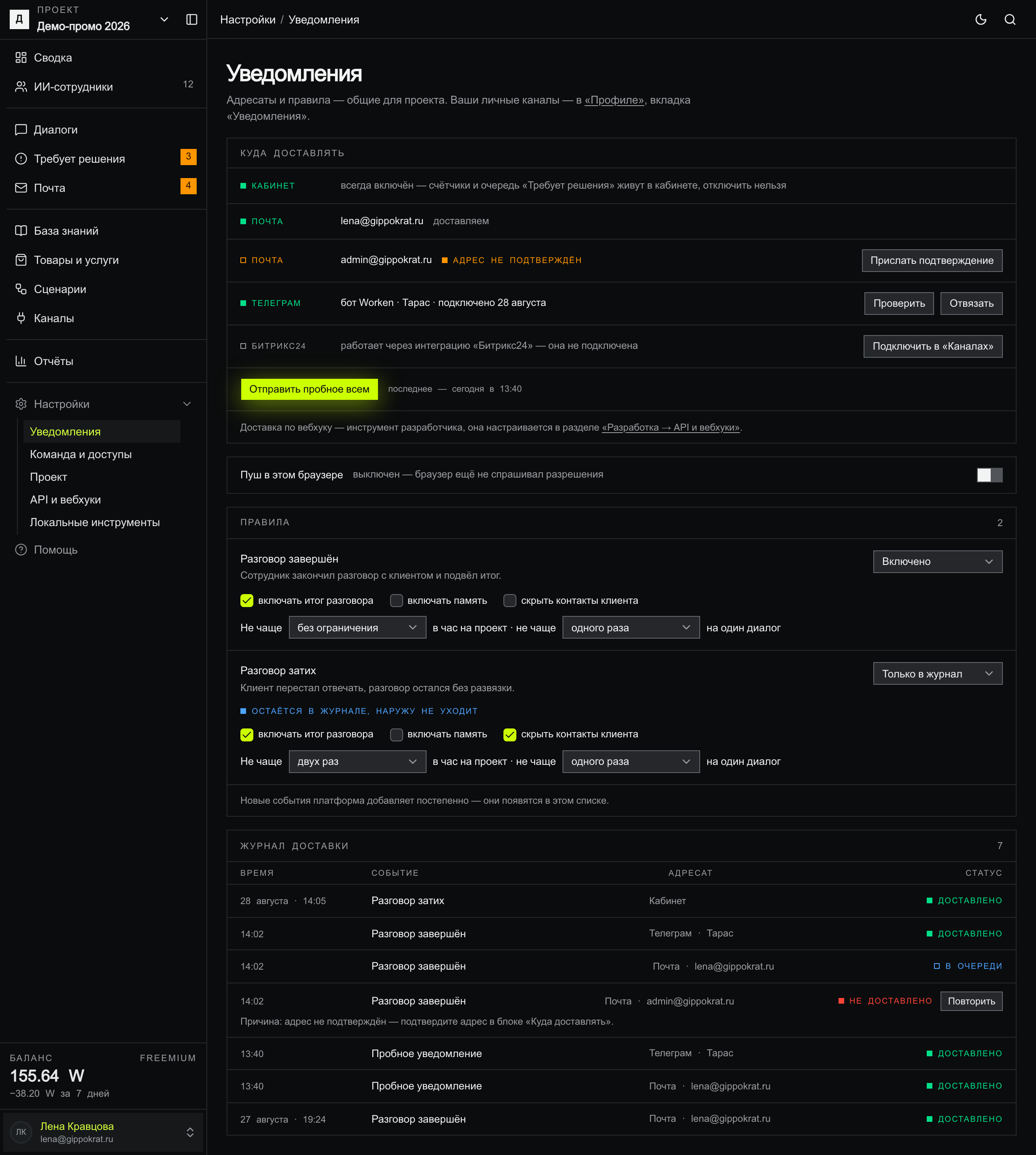Click the Отчёты chart icon

[21, 361]
